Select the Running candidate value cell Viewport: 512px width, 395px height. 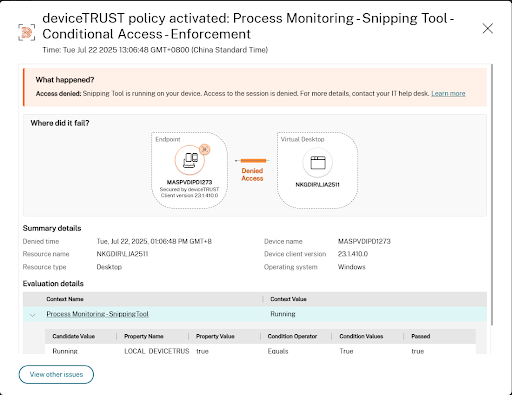65,351
